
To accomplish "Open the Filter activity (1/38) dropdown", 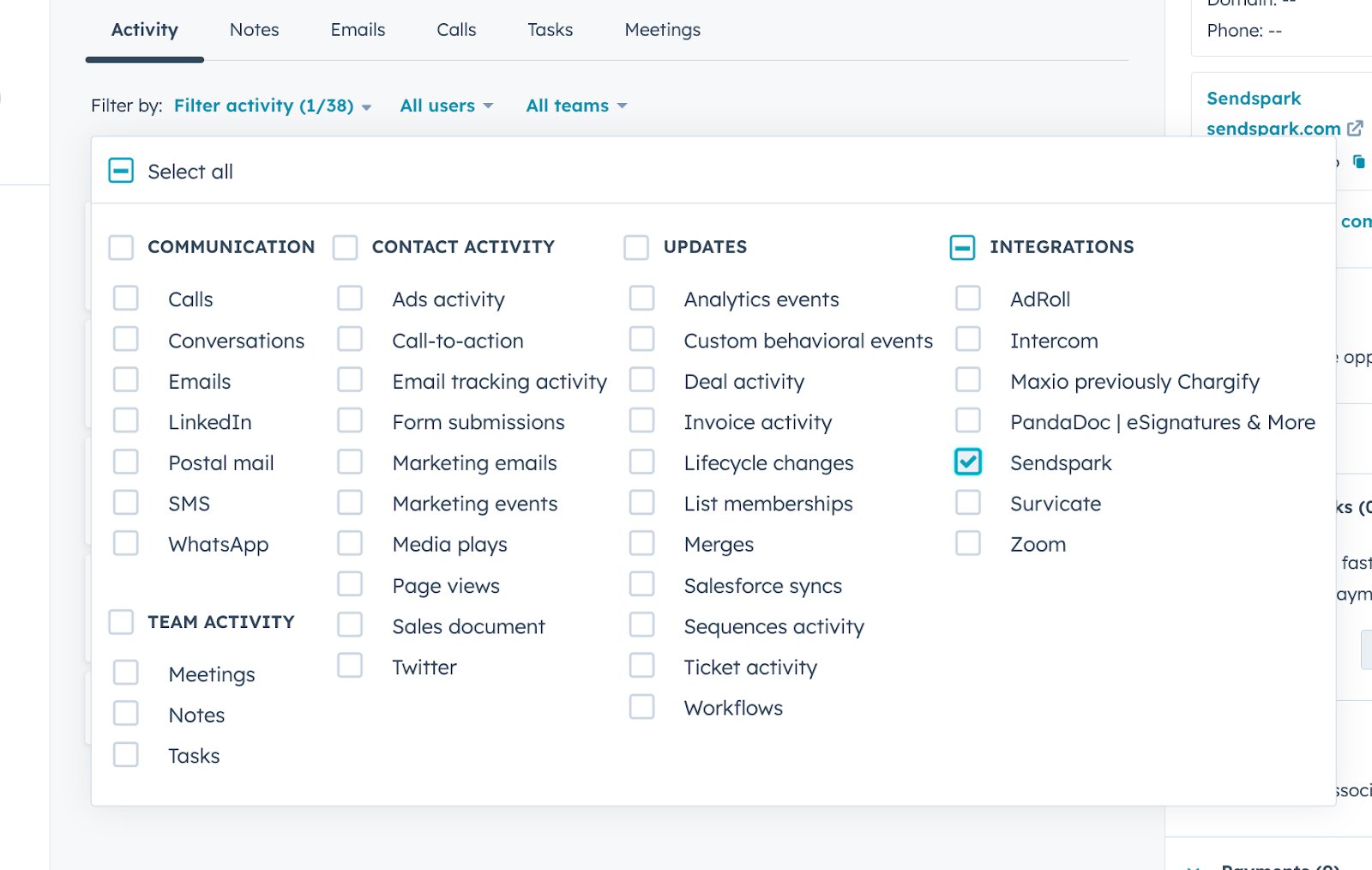I will point(273,106).
